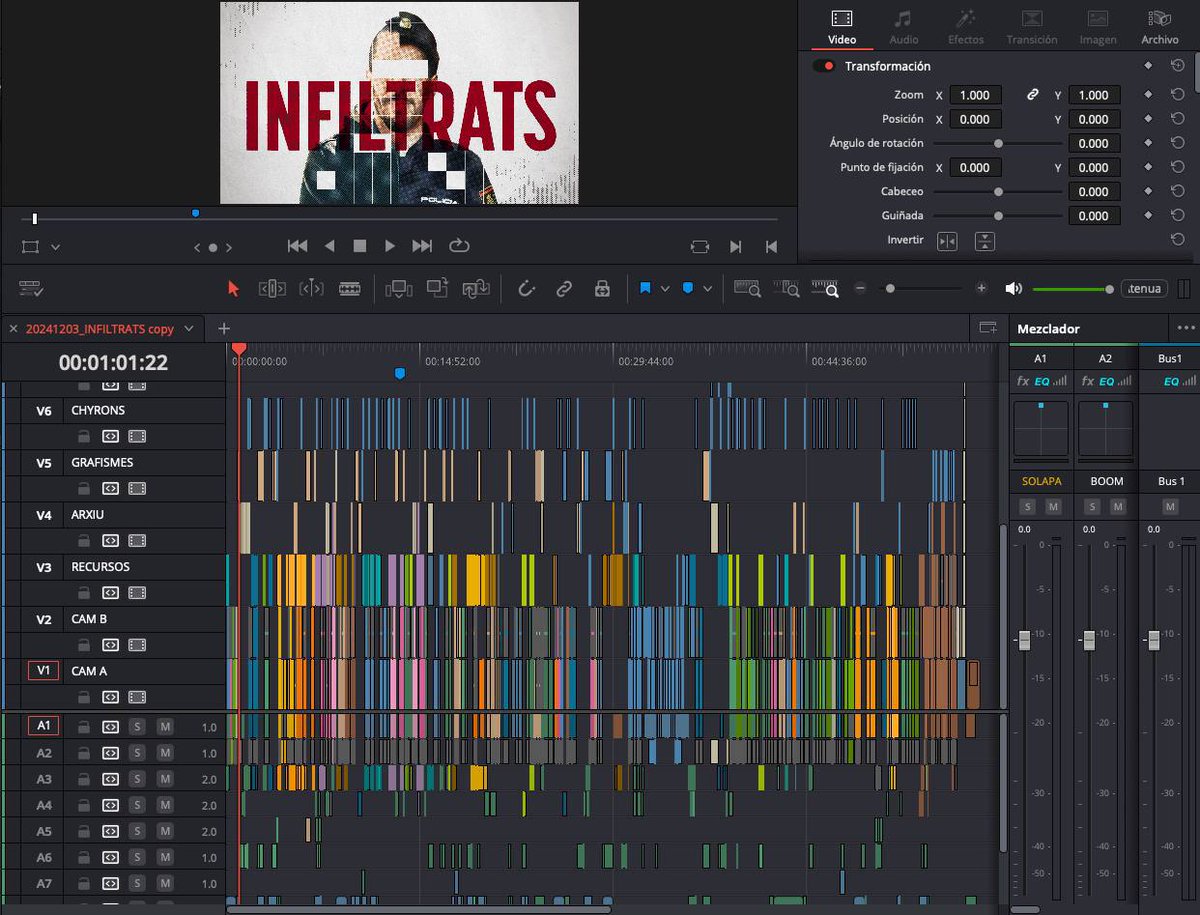
Task: Add keyframe for Cabeceo with diamond icon
Action: pos(1148,191)
